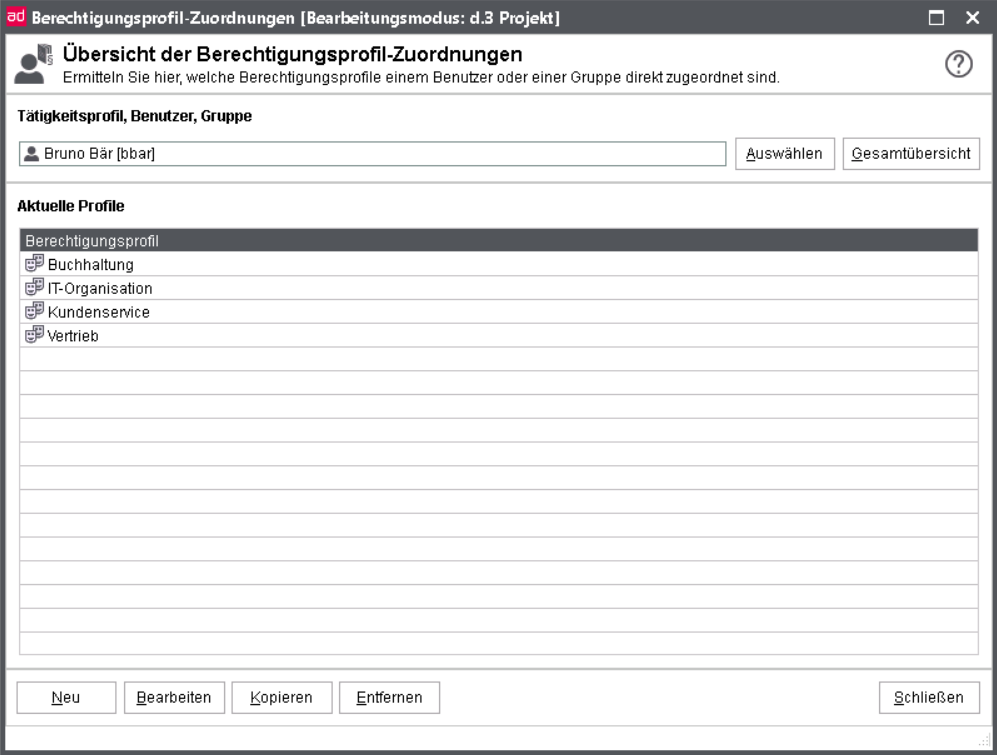The width and height of the screenshot is (997, 755).
Task: Sort by the Berechtigungsprofil column header
Action: tap(498, 240)
